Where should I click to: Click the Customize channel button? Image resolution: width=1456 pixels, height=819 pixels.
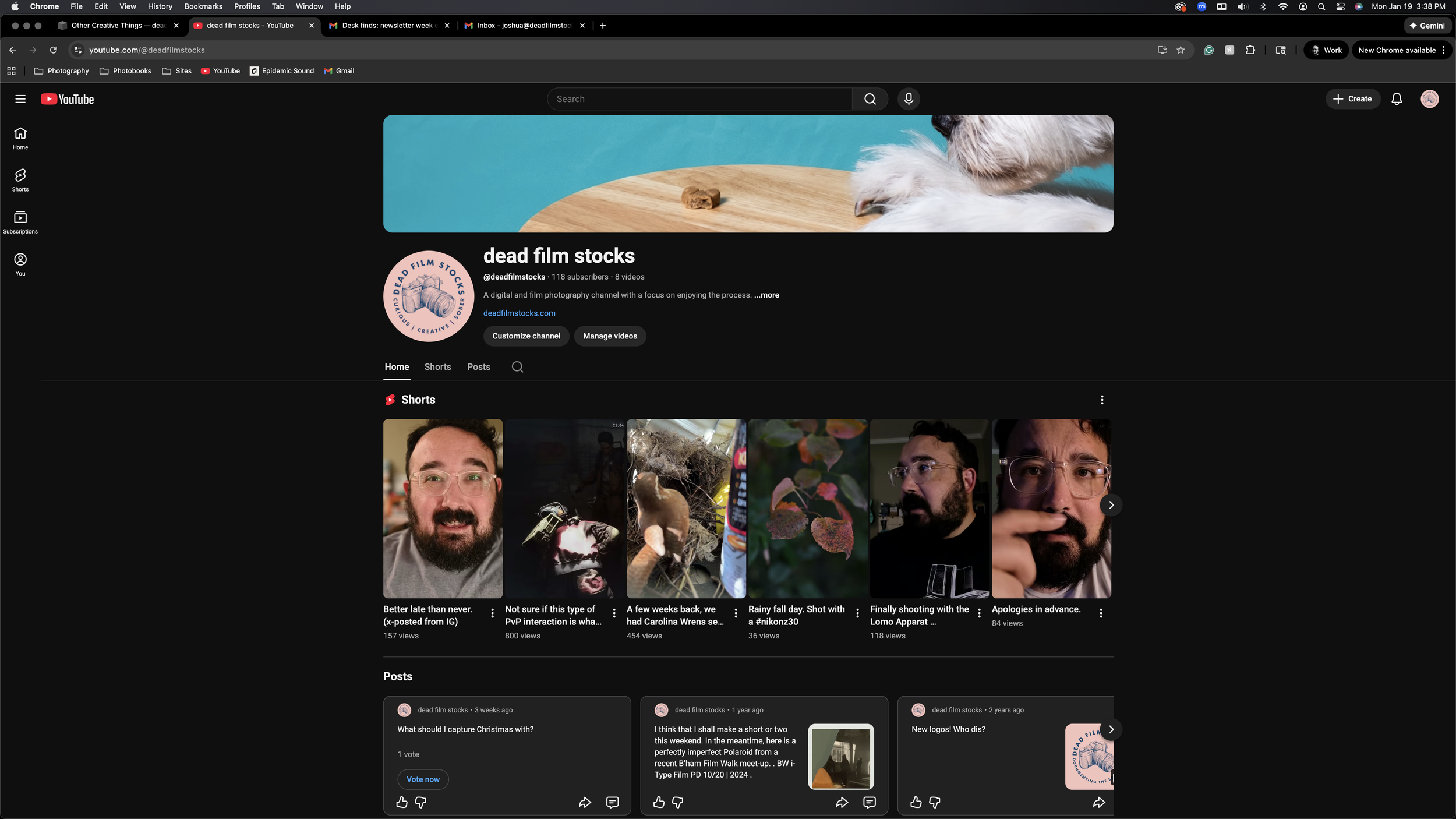(x=525, y=336)
